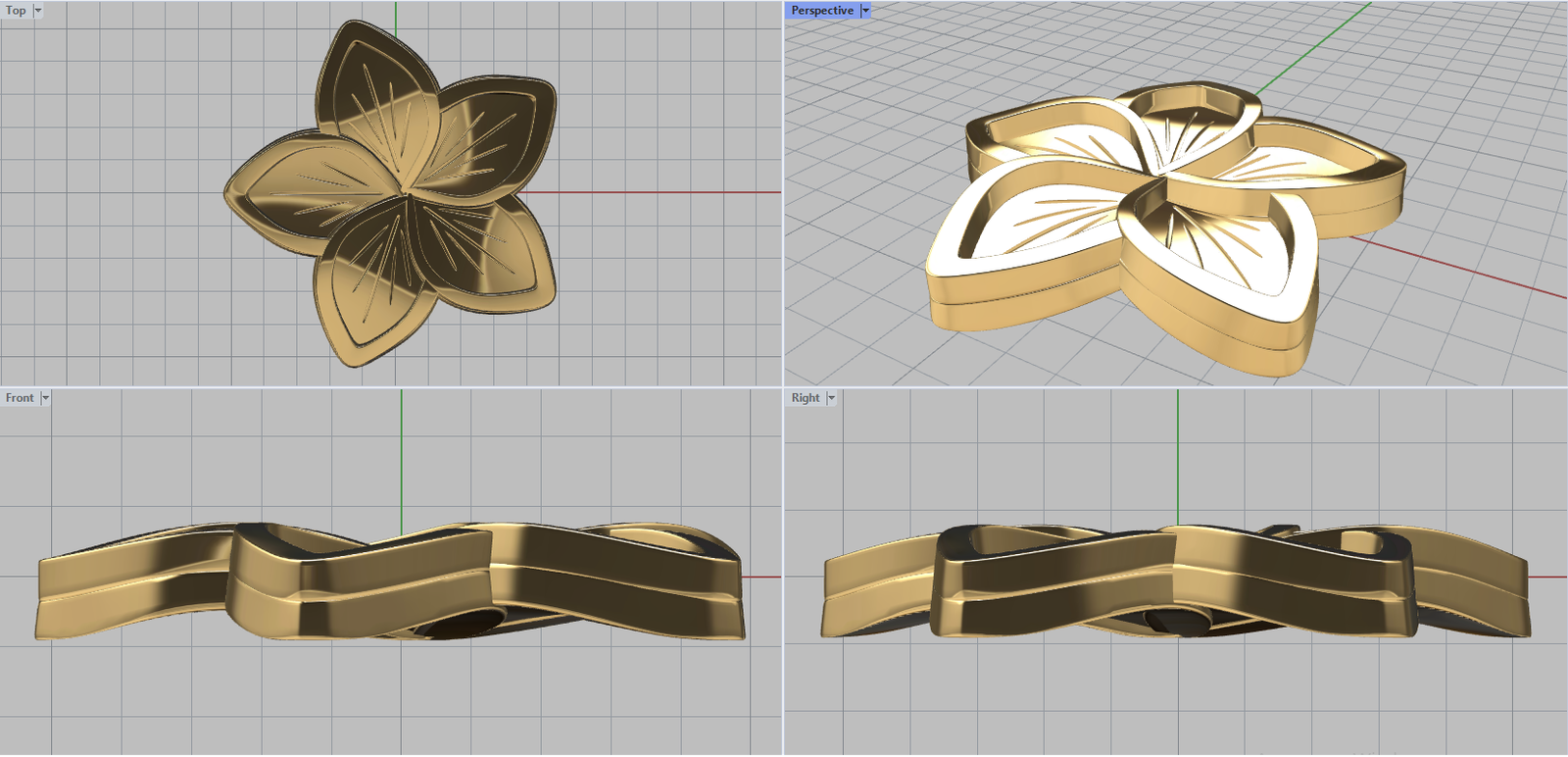
Task: Open the Top viewport menu arrow
Action: [x=38, y=11]
